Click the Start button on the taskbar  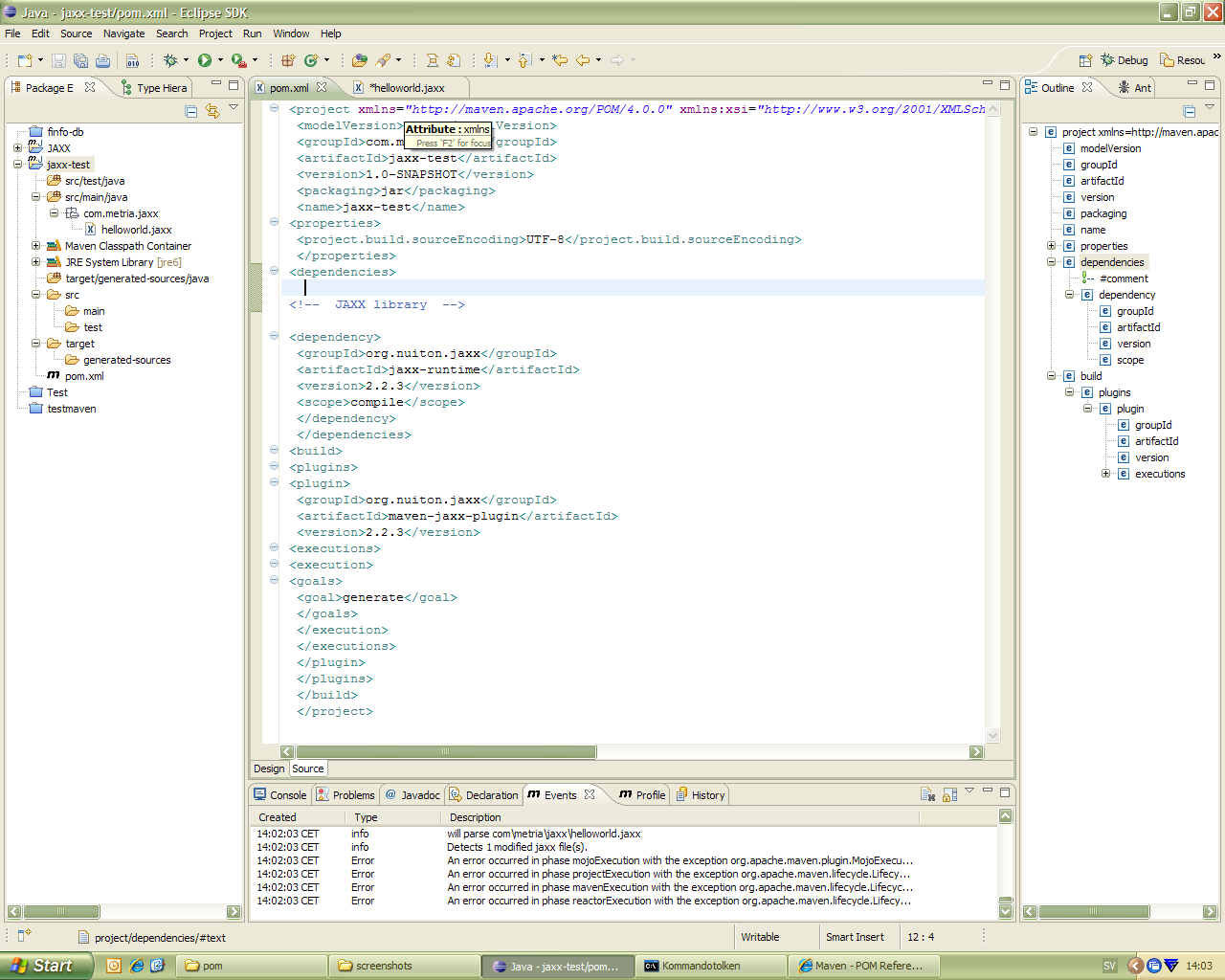[x=46, y=966]
